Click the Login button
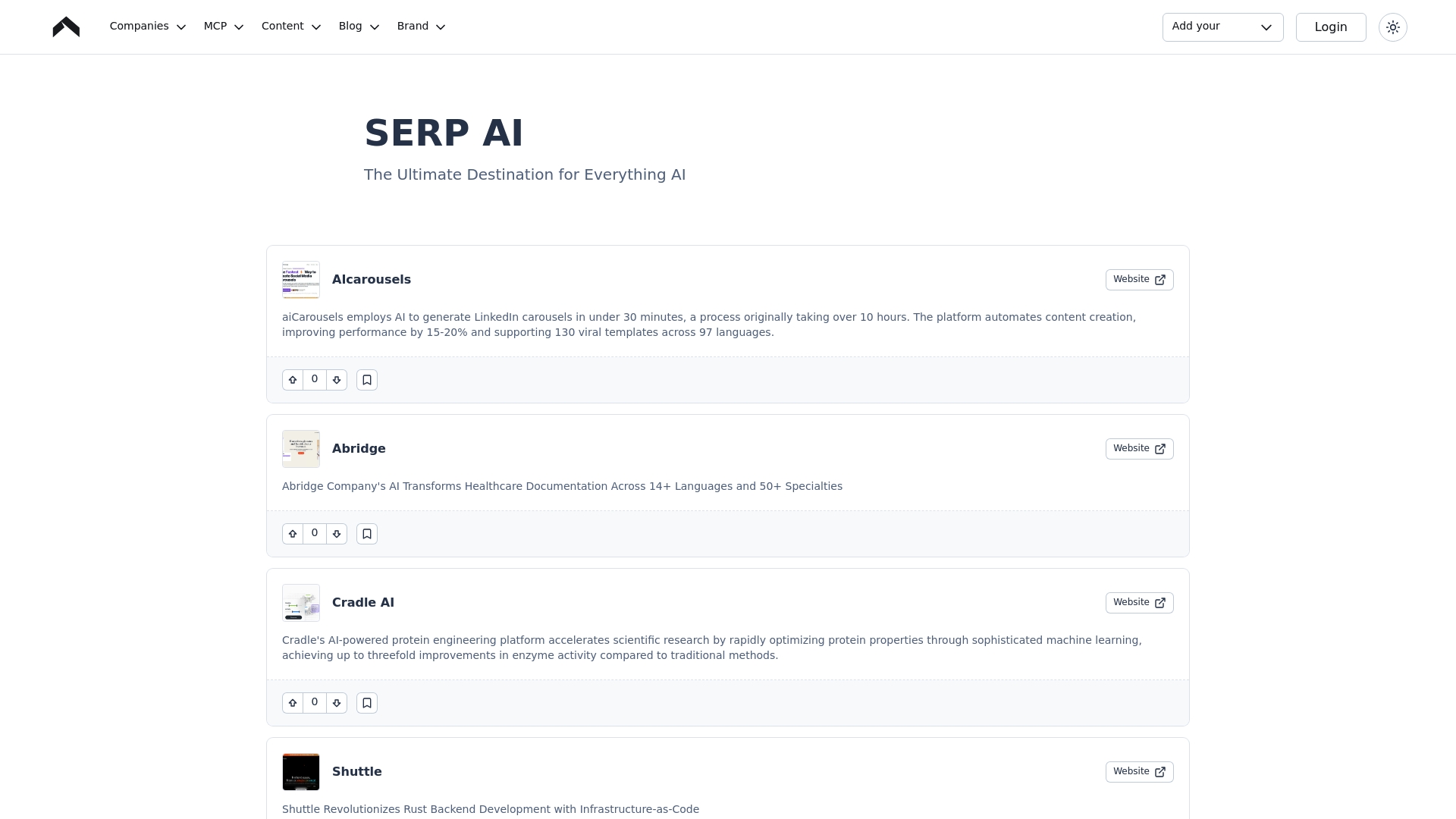Viewport: 1456px width, 819px height. [x=1331, y=27]
